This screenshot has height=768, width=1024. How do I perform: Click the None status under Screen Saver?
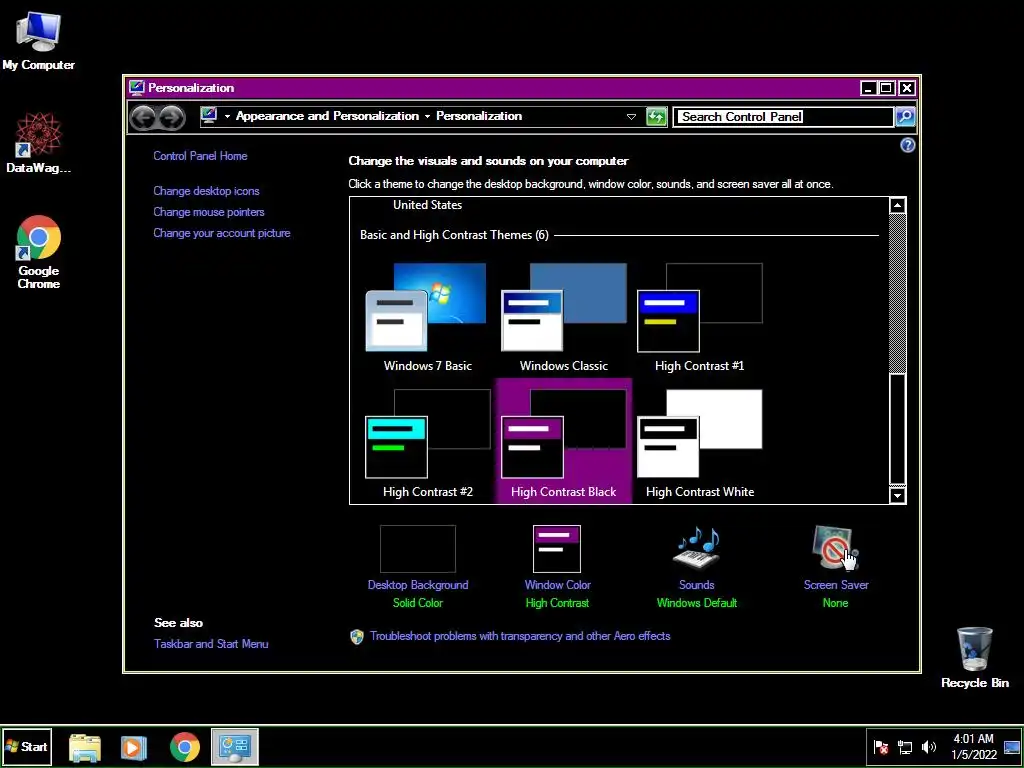[835, 602]
